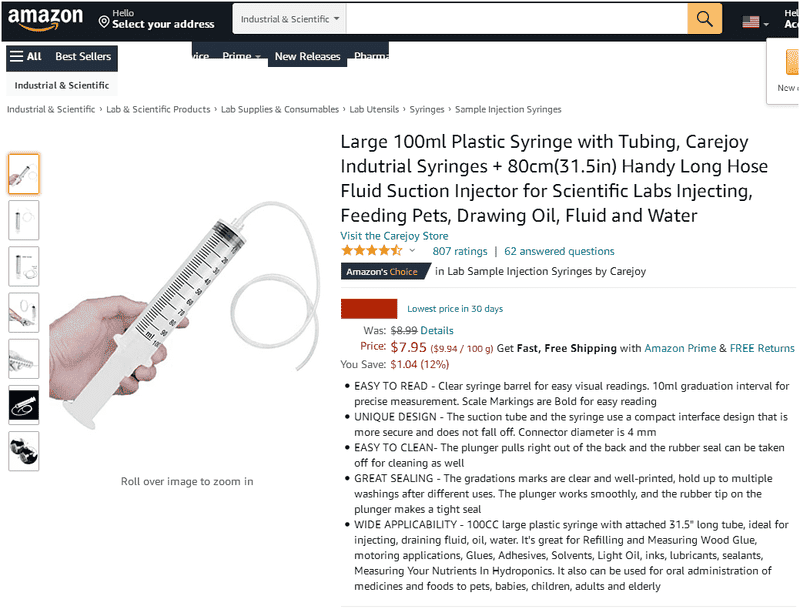The width and height of the screenshot is (800, 616).
Task: Open the Best Sellers tab
Action: click(83, 57)
